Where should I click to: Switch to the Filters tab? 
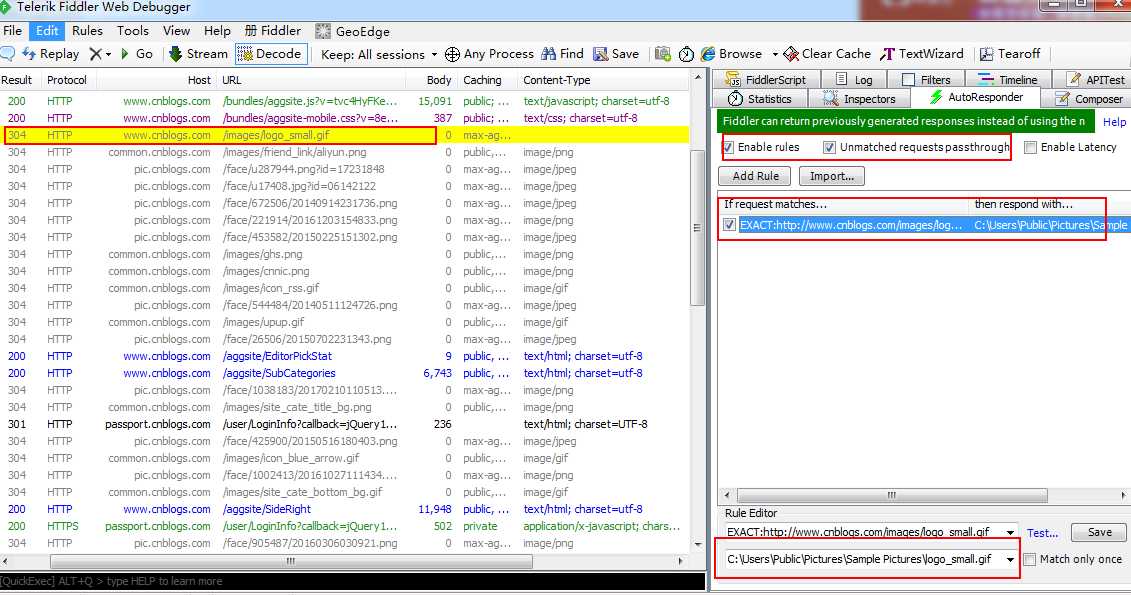[926, 79]
